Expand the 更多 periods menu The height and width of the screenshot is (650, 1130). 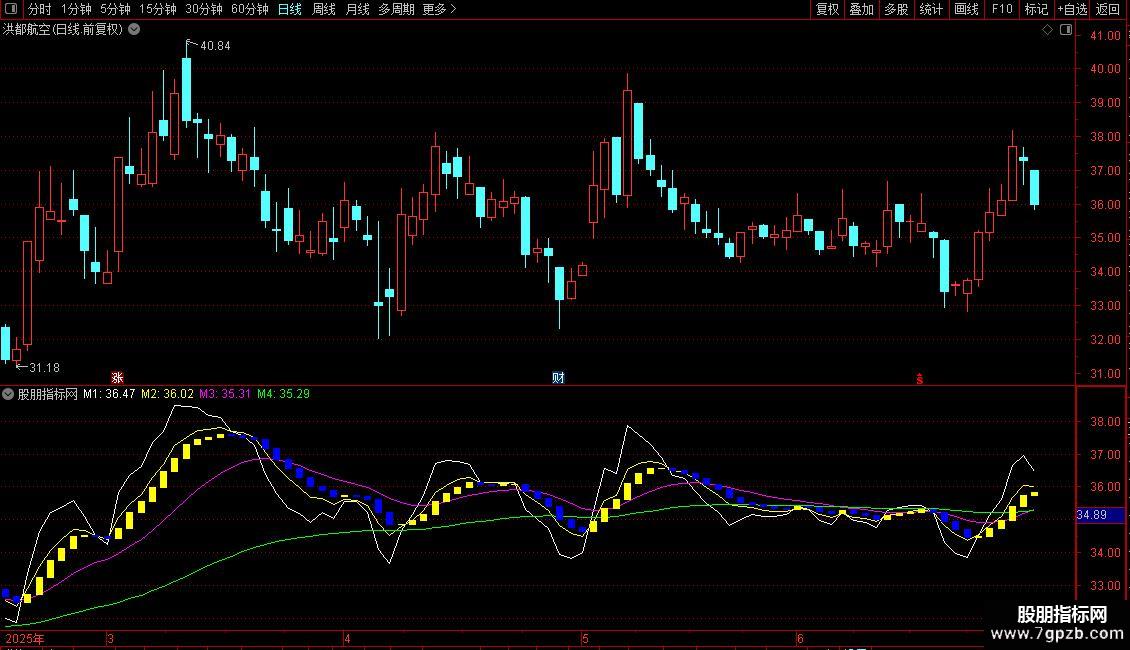tap(439, 9)
